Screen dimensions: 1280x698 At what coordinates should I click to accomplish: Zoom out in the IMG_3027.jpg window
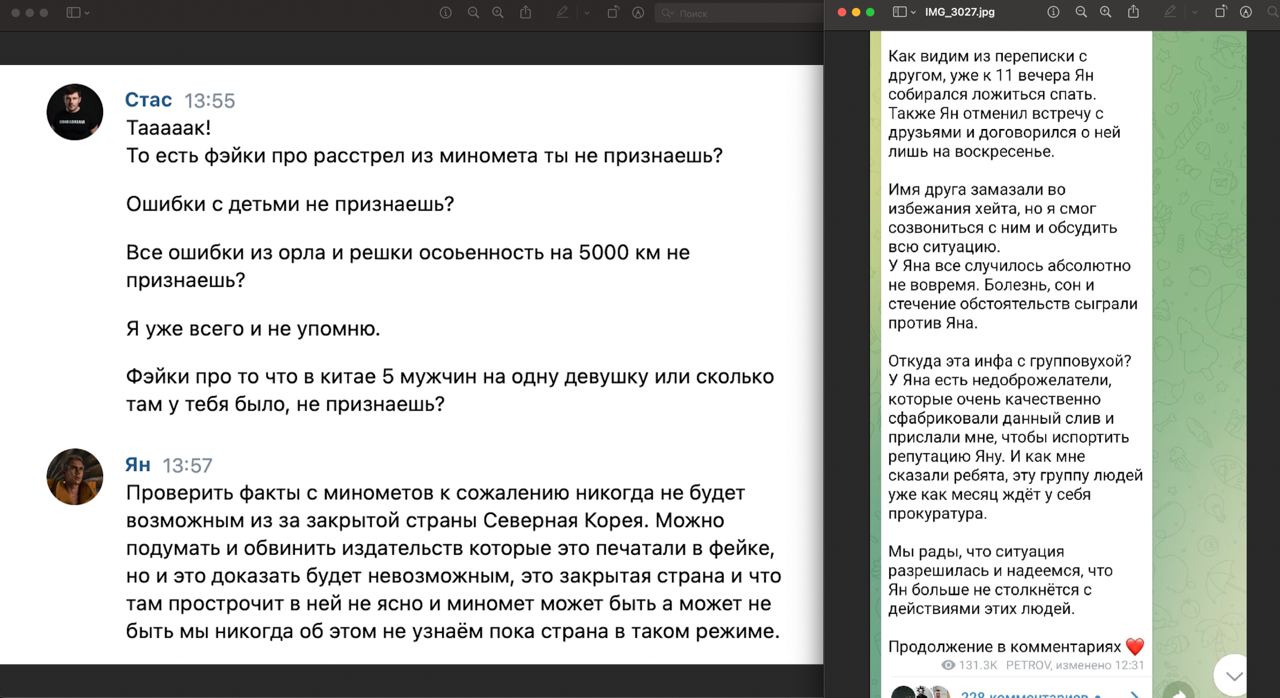[1081, 12]
